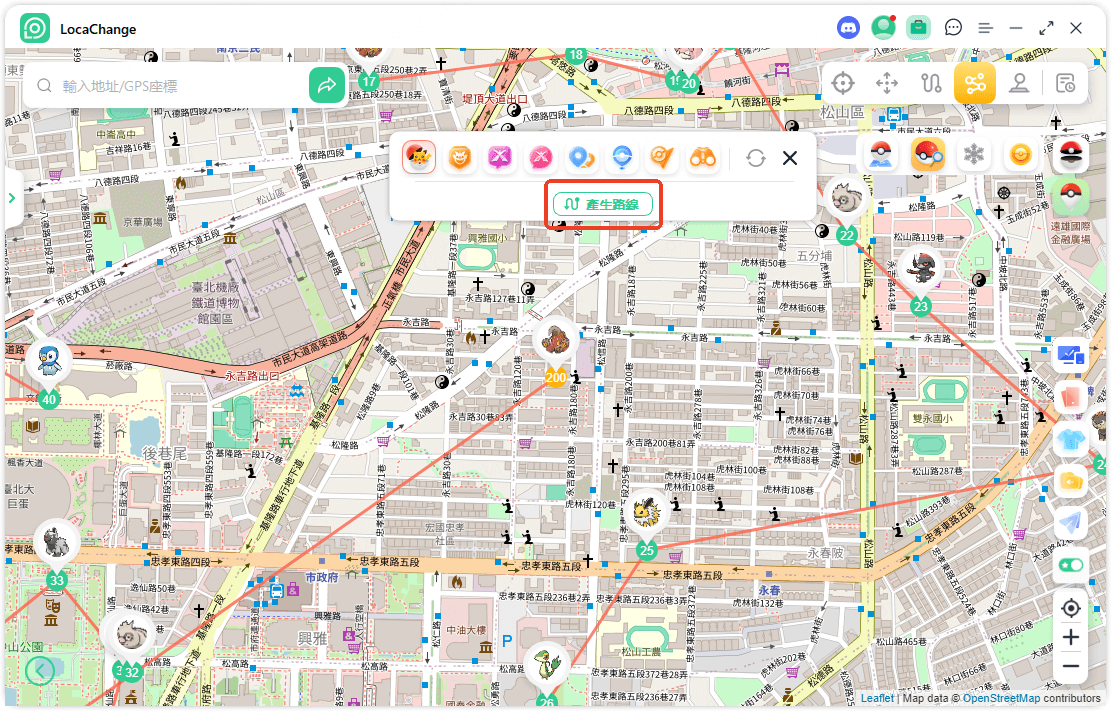Open the feedback chat bubble icon
This screenshot has height=711, width=1111.
(953, 28)
